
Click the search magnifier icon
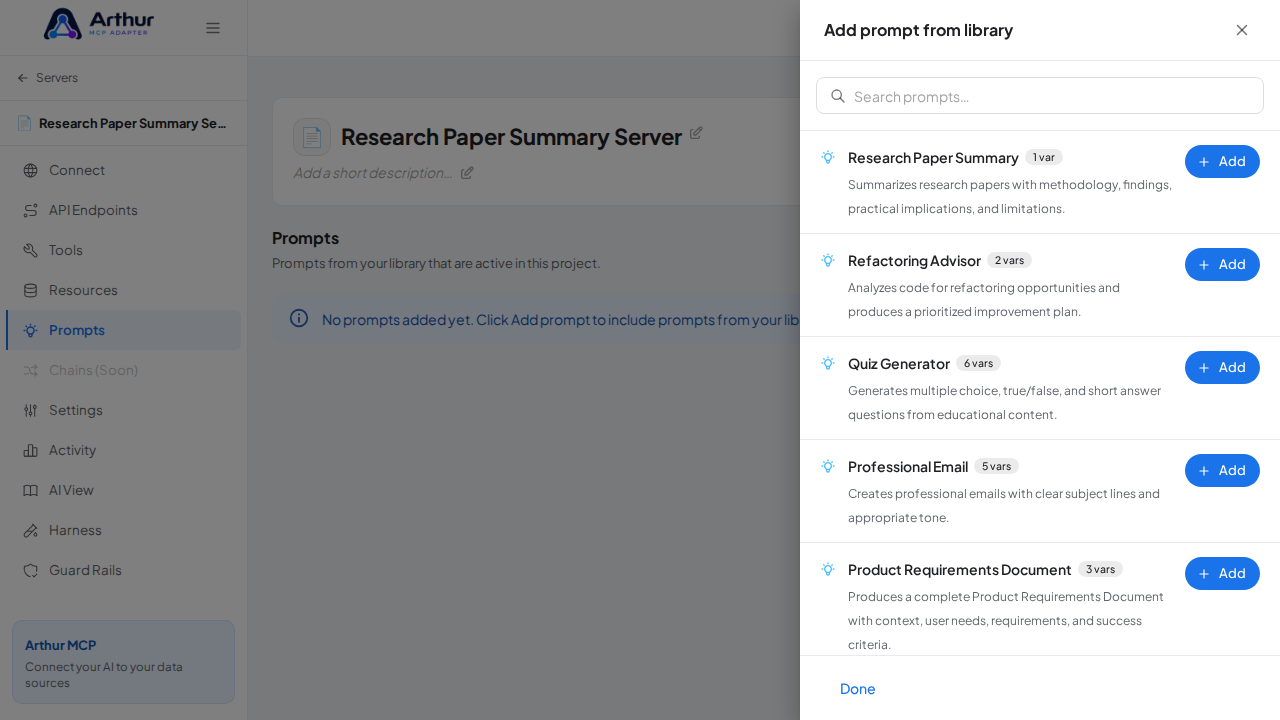point(838,96)
